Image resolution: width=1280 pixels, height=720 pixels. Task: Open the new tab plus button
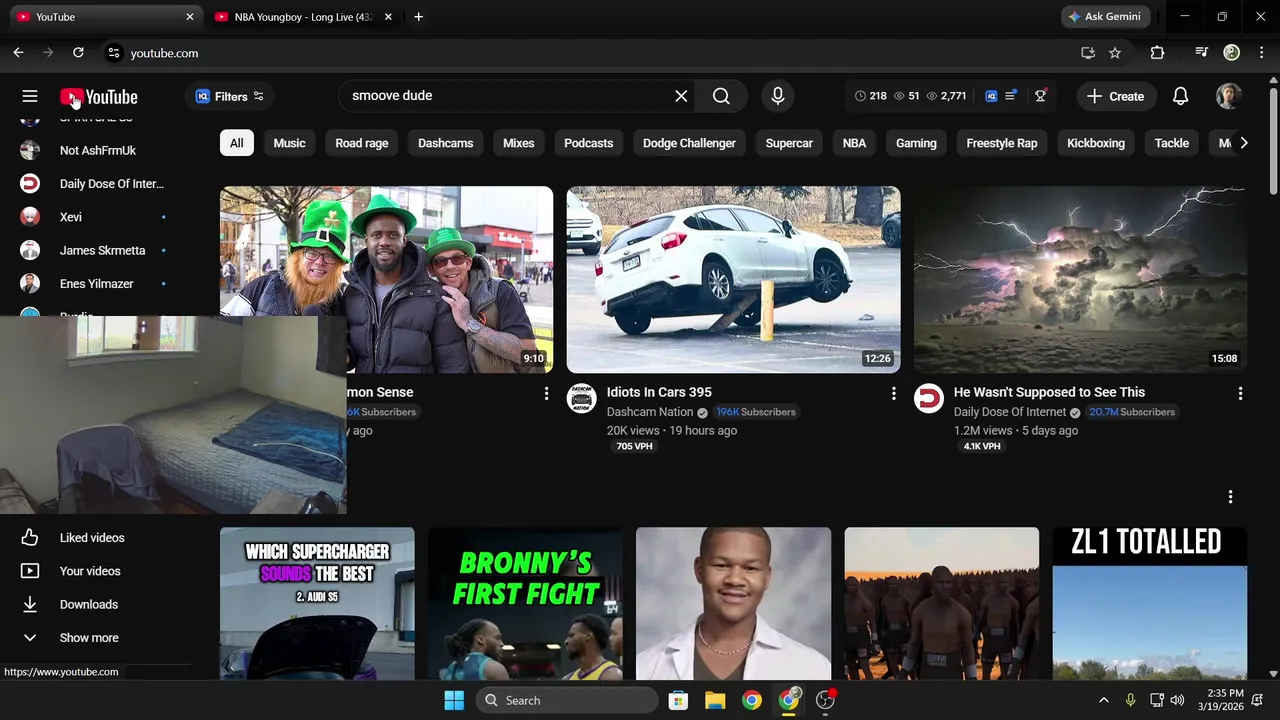pyautogui.click(x=418, y=17)
